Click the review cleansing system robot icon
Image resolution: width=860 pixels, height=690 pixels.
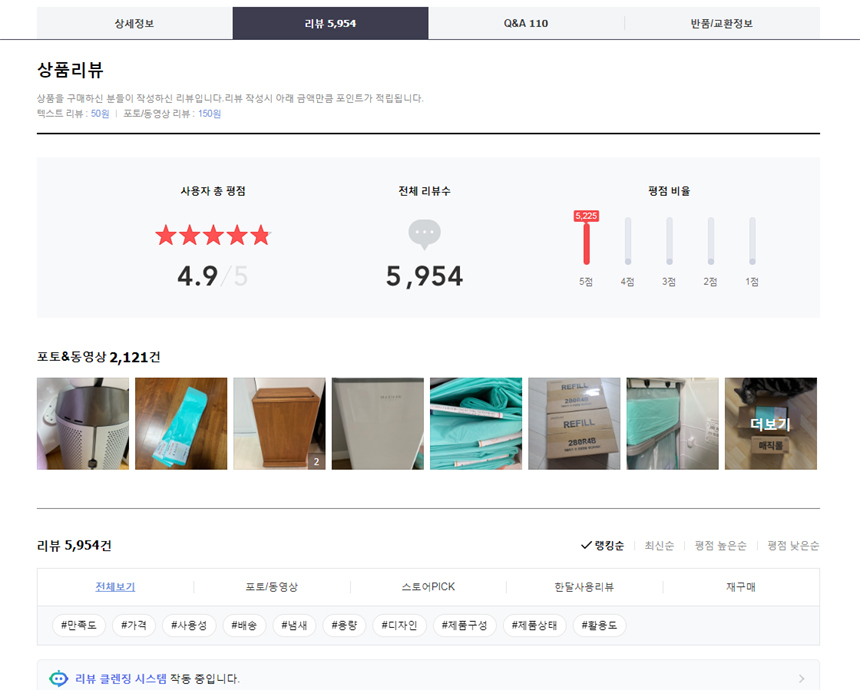pos(59,679)
